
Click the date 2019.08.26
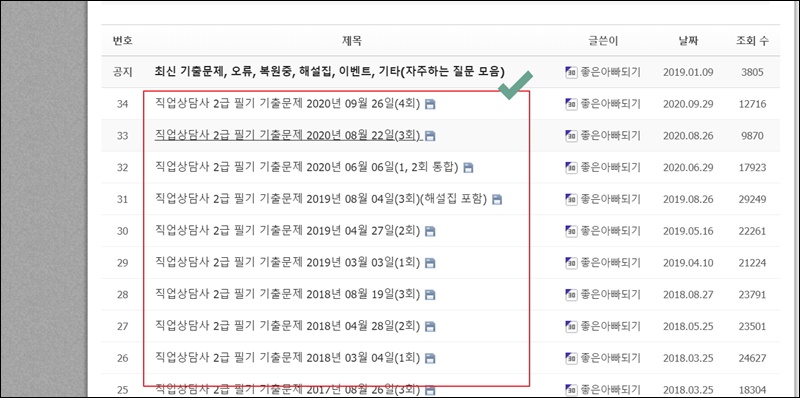point(688,199)
